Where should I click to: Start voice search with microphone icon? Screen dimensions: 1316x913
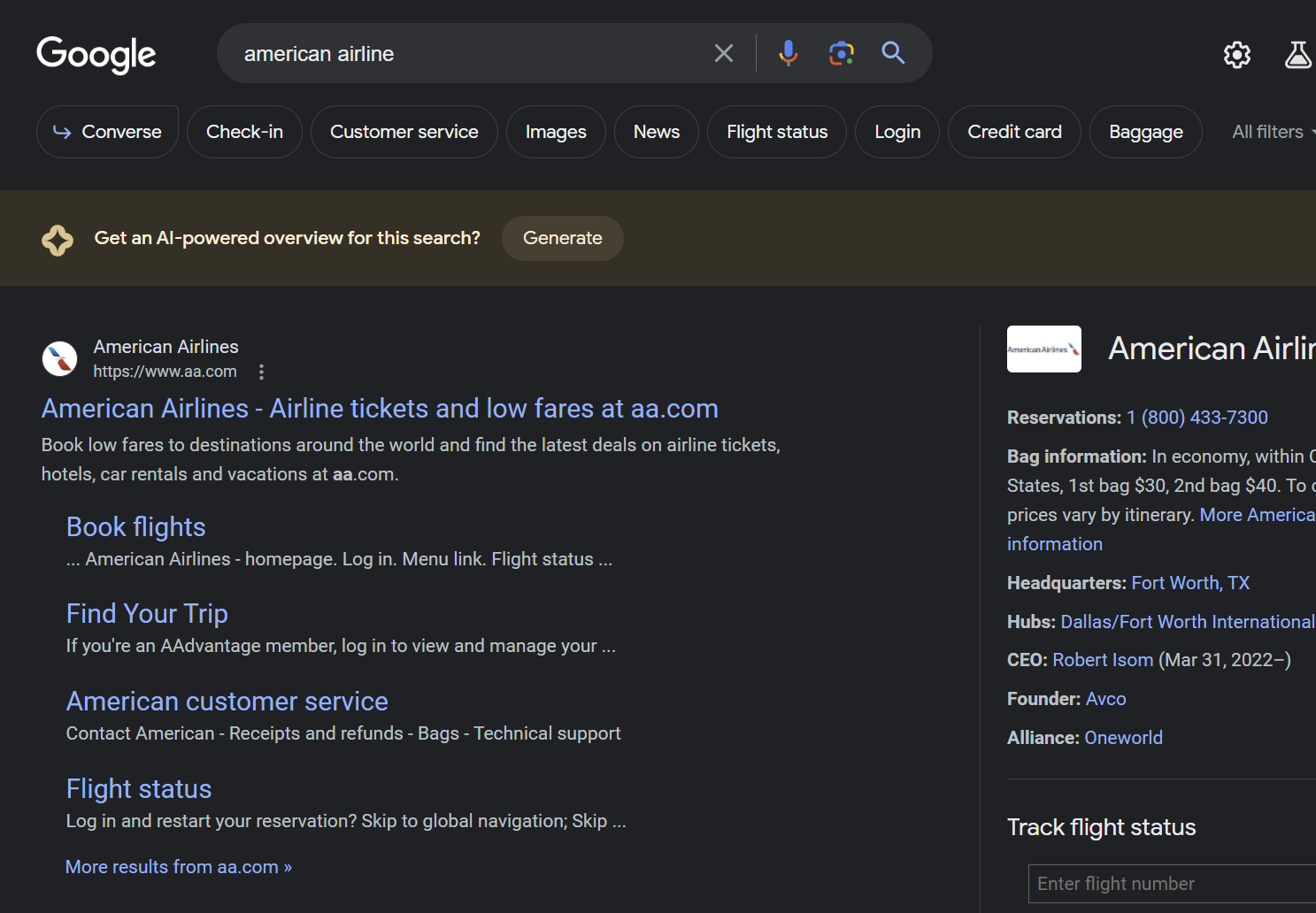click(x=788, y=54)
